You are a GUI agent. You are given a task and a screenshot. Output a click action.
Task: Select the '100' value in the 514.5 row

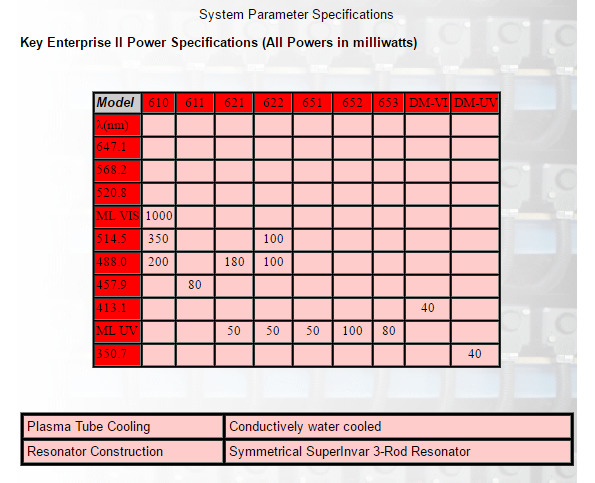[x=273, y=240]
